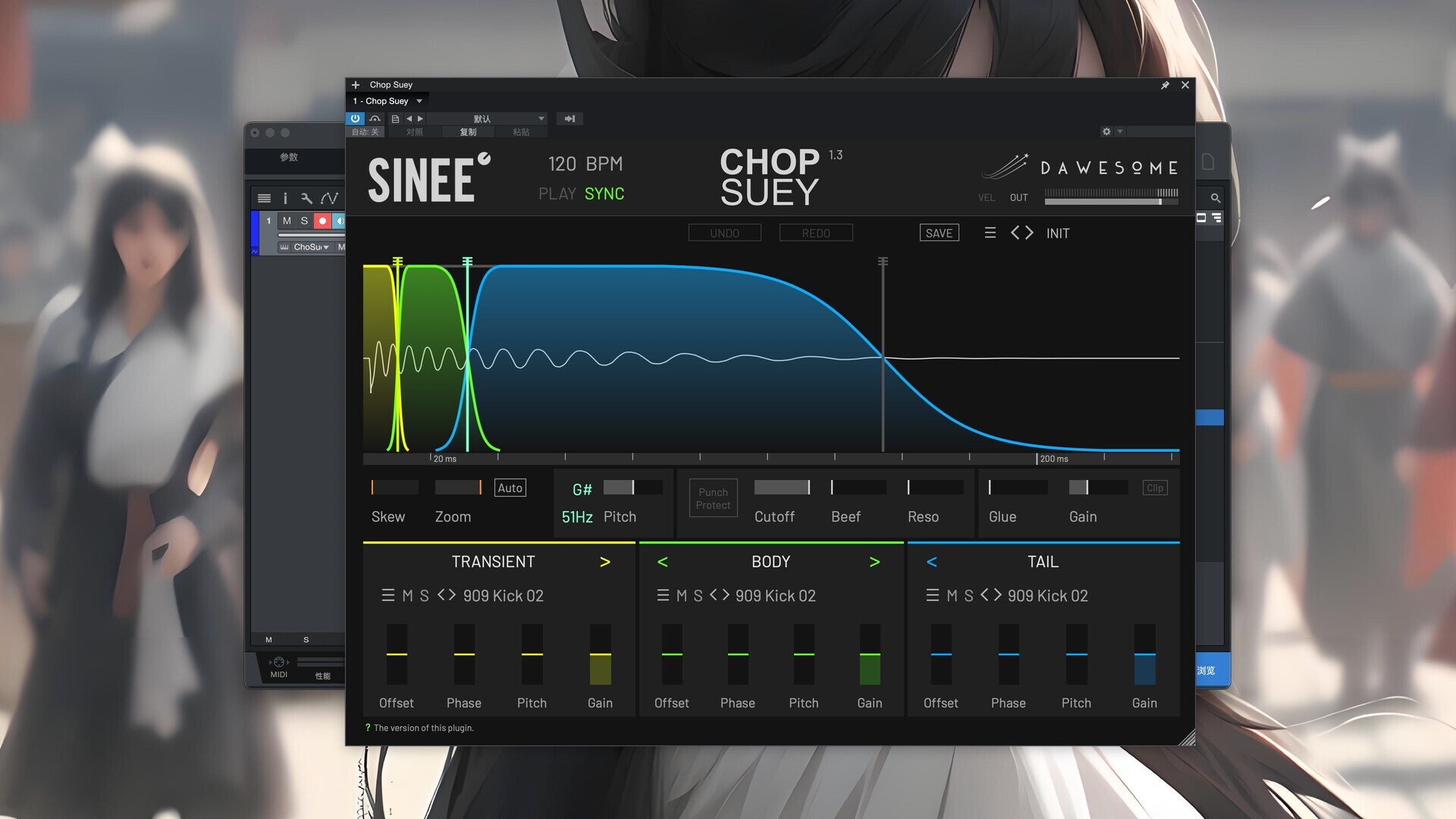The height and width of the screenshot is (819, 1456).
Task: Expand the 1 - Chop Suey dropdown
Action: [419, 101]
